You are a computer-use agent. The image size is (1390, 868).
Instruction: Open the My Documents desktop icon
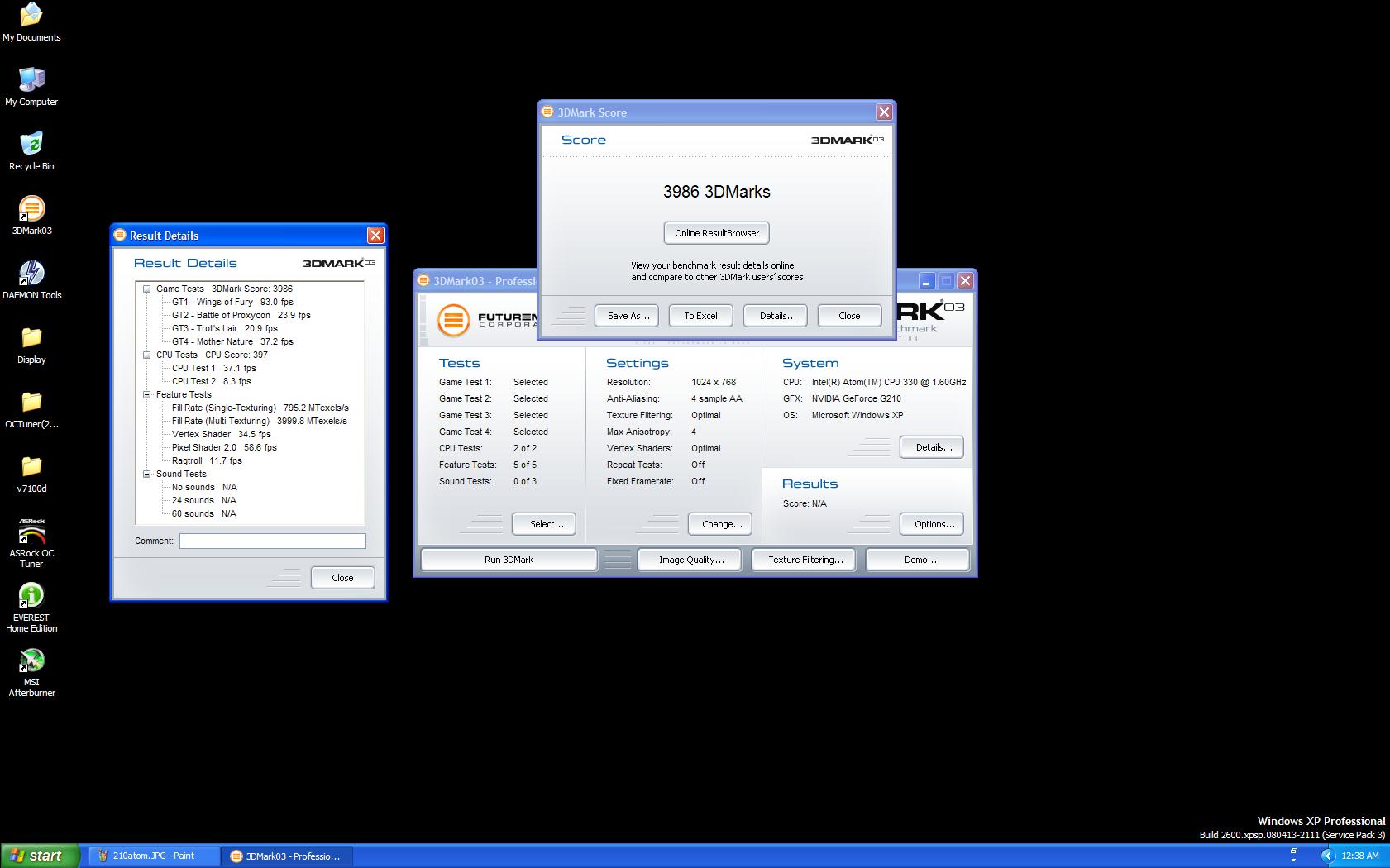(31, 22)
